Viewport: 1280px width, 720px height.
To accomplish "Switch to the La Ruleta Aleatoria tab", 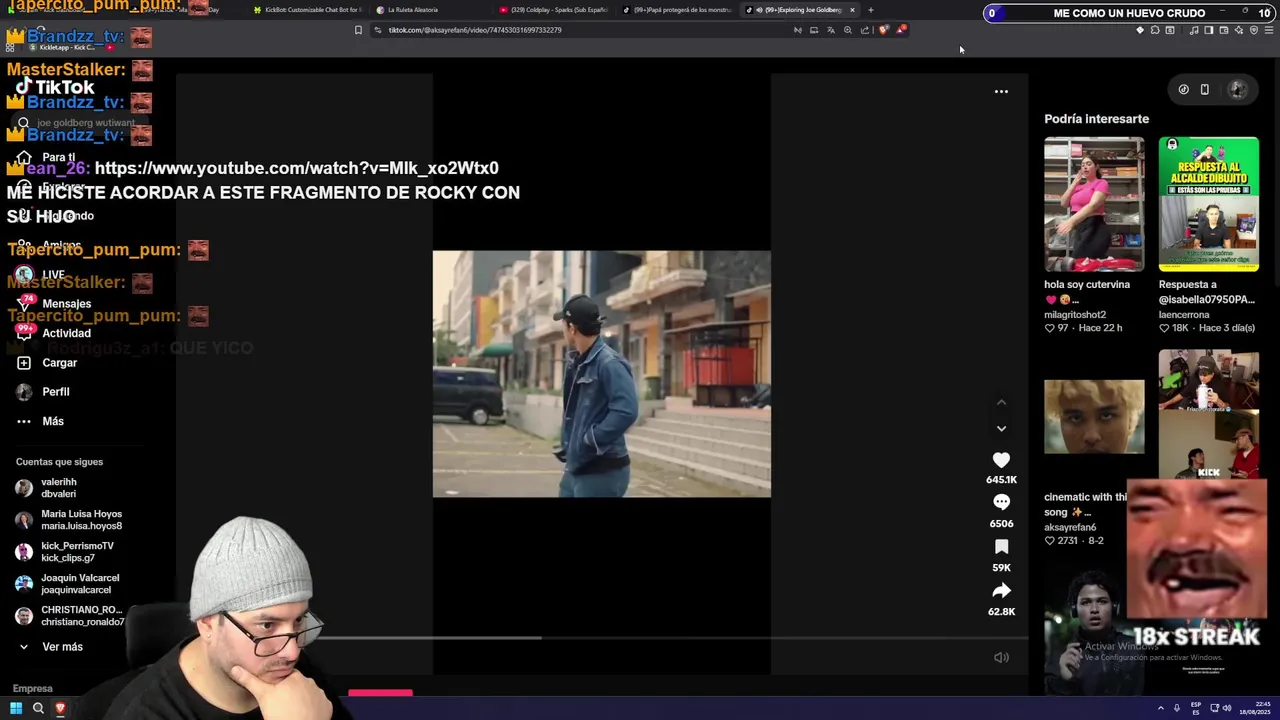I will (x=412, y=10).
